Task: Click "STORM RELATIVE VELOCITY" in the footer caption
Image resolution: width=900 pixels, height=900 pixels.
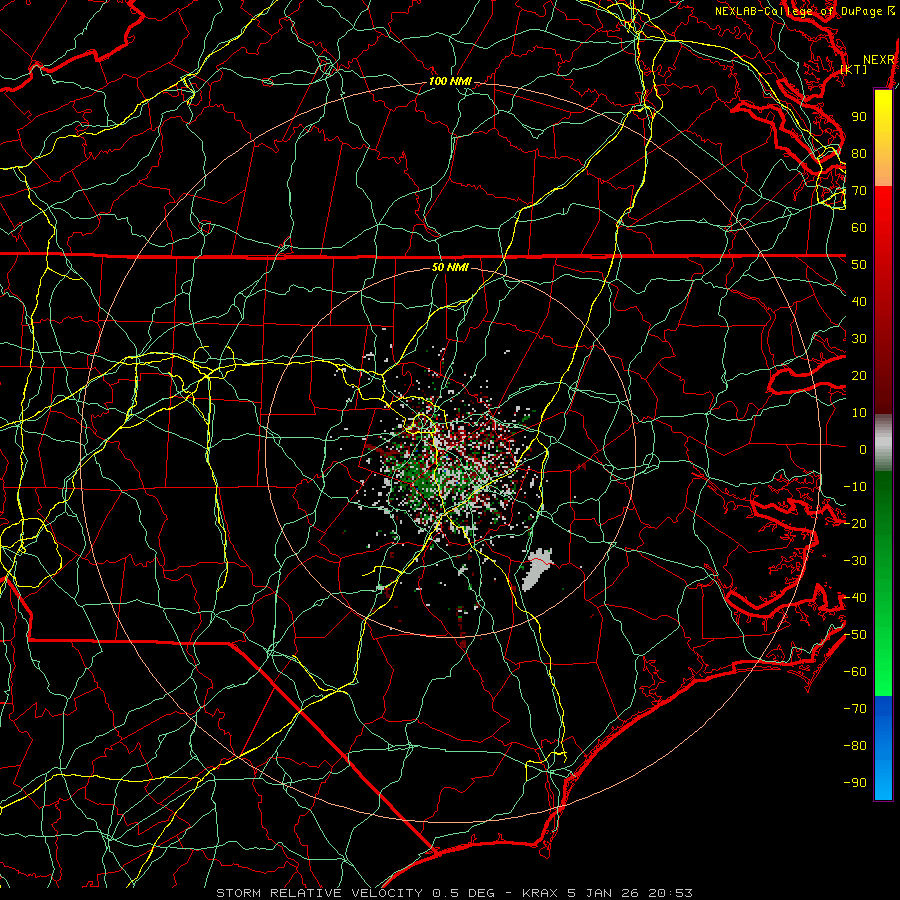Action: (317, 893)
